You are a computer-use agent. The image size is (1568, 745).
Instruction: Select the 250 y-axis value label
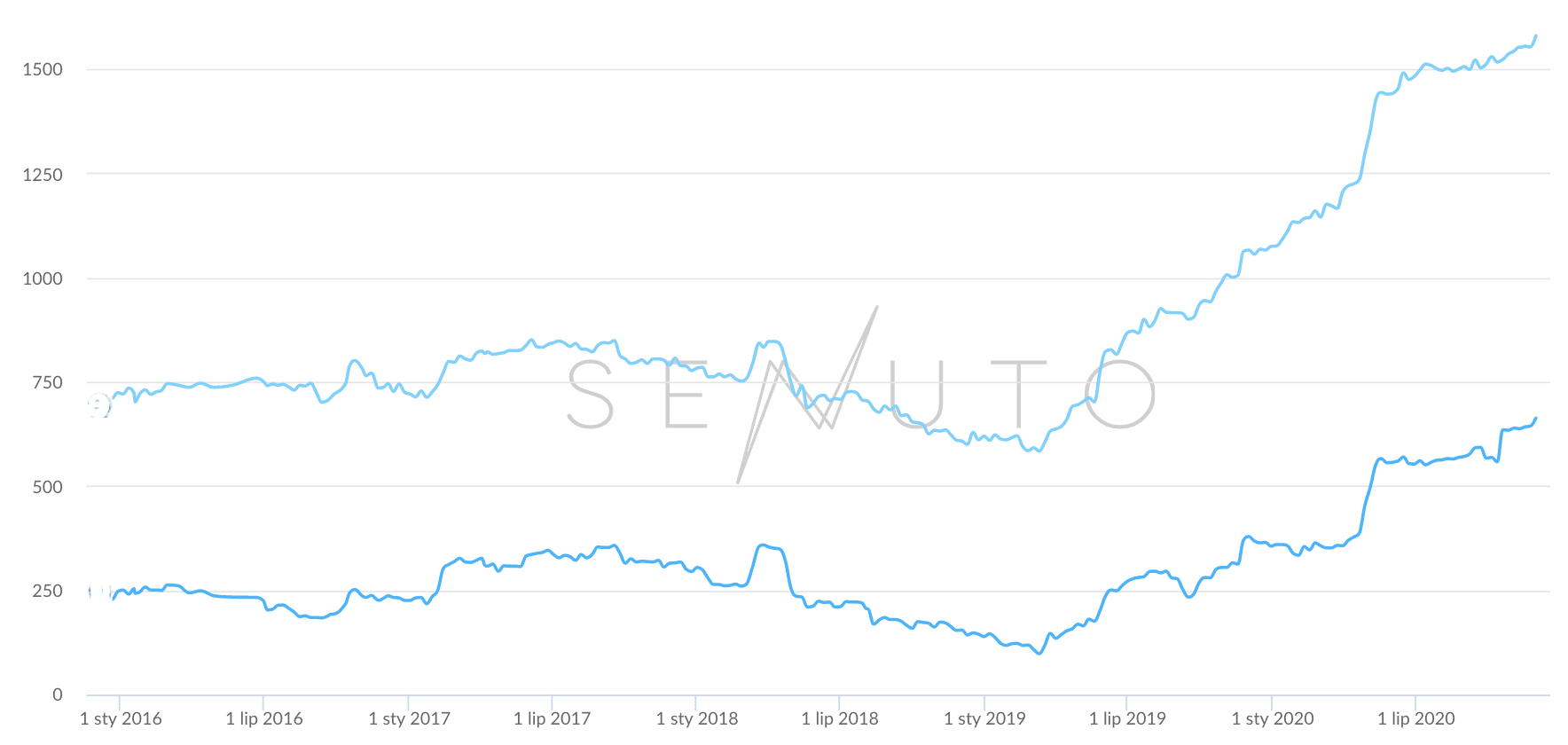47,591
